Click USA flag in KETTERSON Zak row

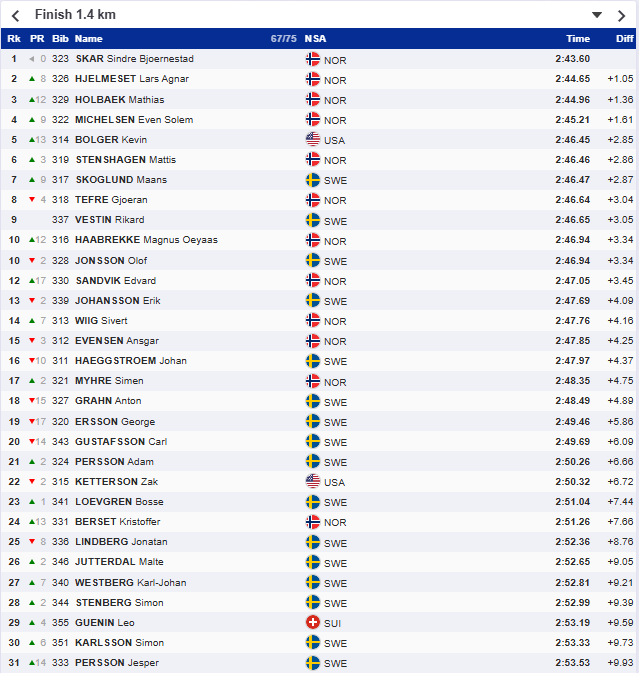(313, 481)
